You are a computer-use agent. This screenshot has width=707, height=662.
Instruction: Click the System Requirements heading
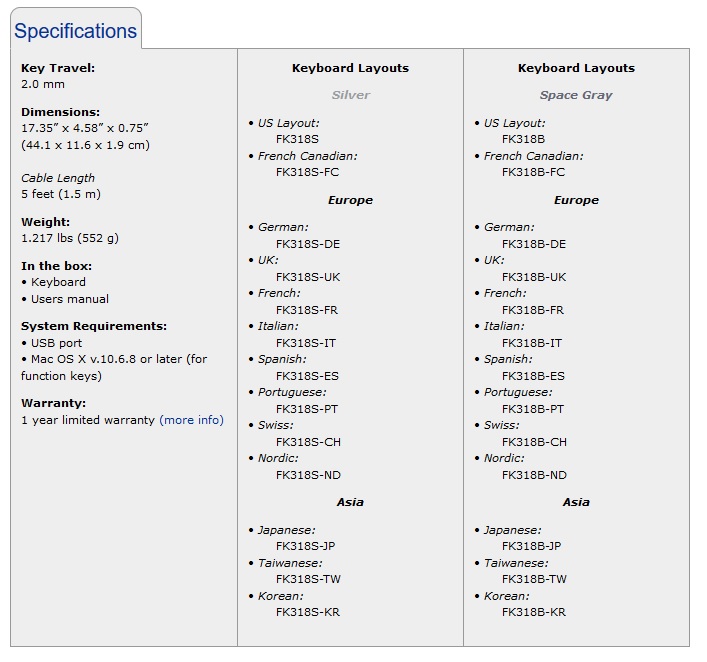click(x=94, y=326)
